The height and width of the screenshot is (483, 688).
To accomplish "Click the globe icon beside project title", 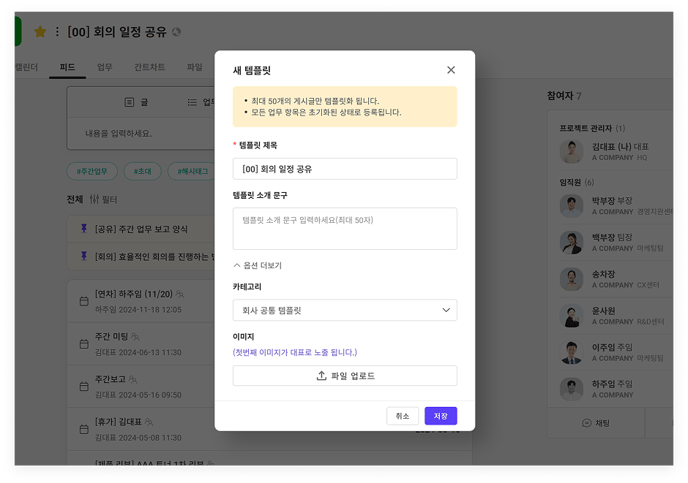I will 177,32.
